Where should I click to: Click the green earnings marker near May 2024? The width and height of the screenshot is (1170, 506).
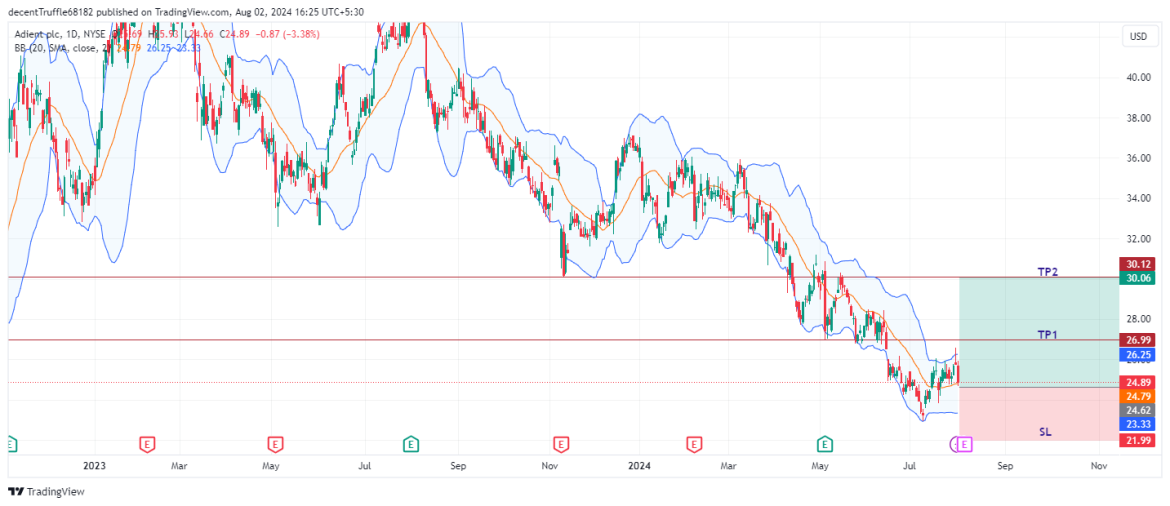pyautogui.click(x=825, y=443)
